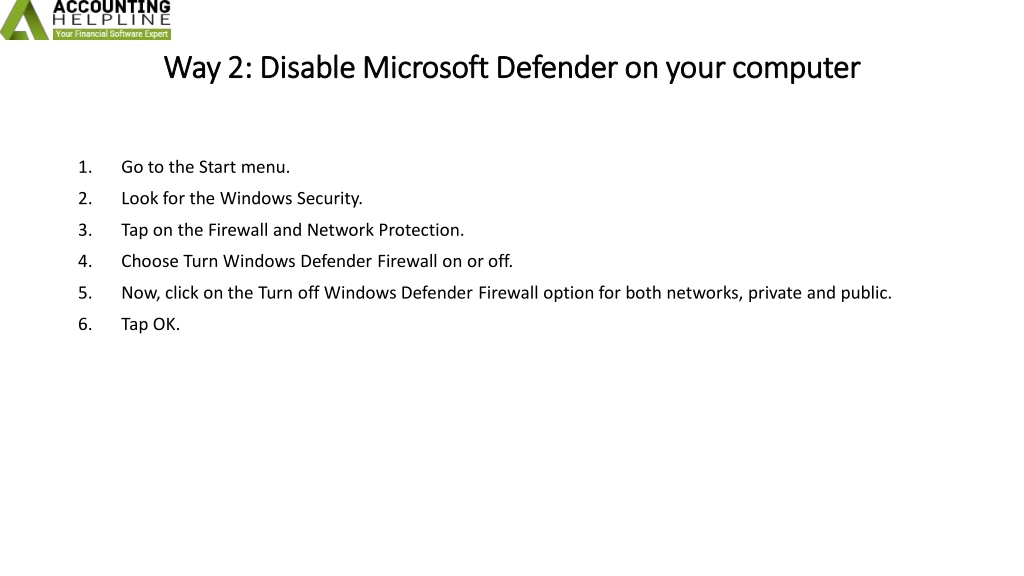The width and height of the screenshot is (1024, 576).
Task: Click the 'Your Financial Software Expert' tagline banner
Action: (x=112, y=34)
